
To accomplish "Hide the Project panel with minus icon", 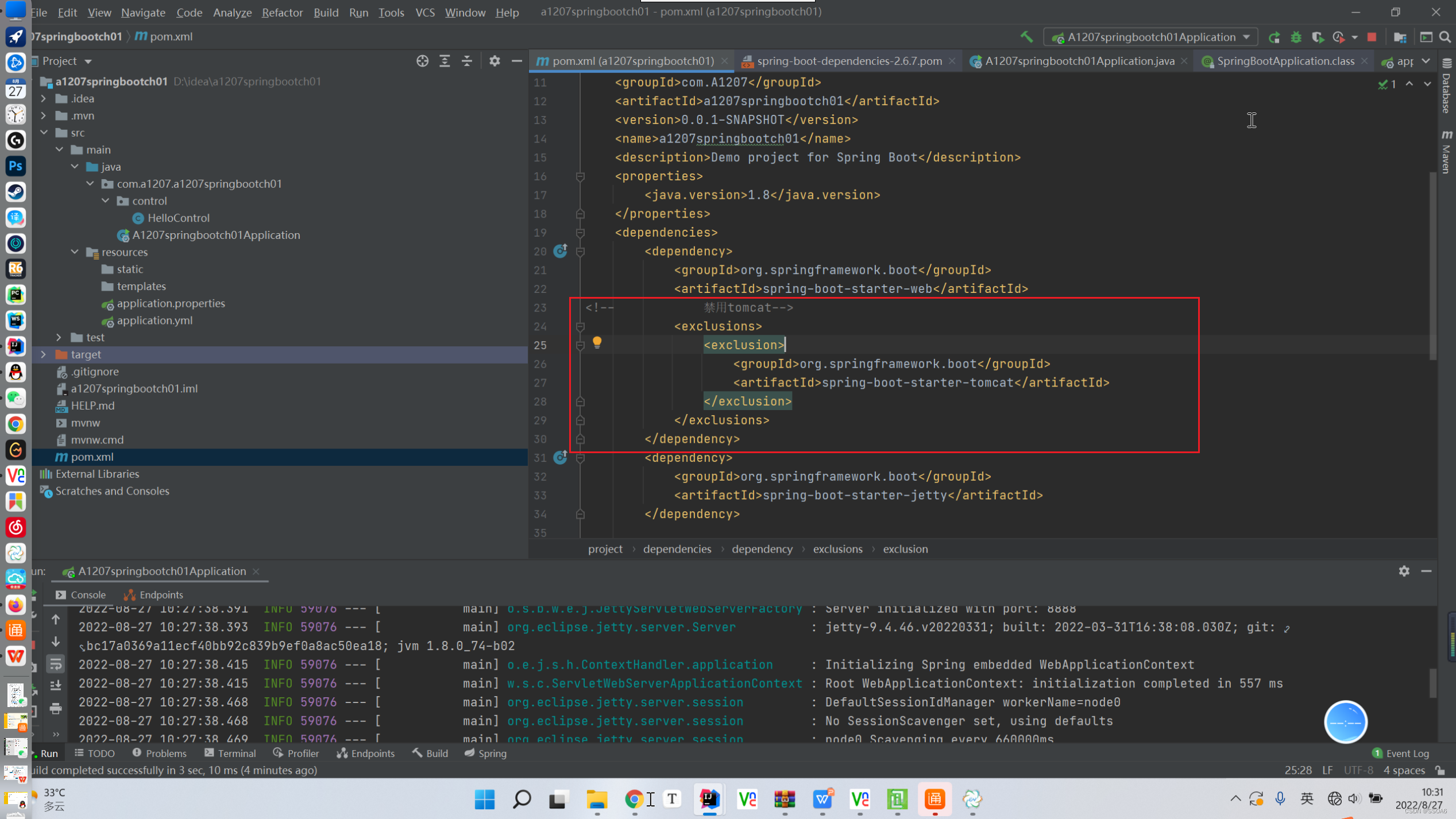I will 516,61.
